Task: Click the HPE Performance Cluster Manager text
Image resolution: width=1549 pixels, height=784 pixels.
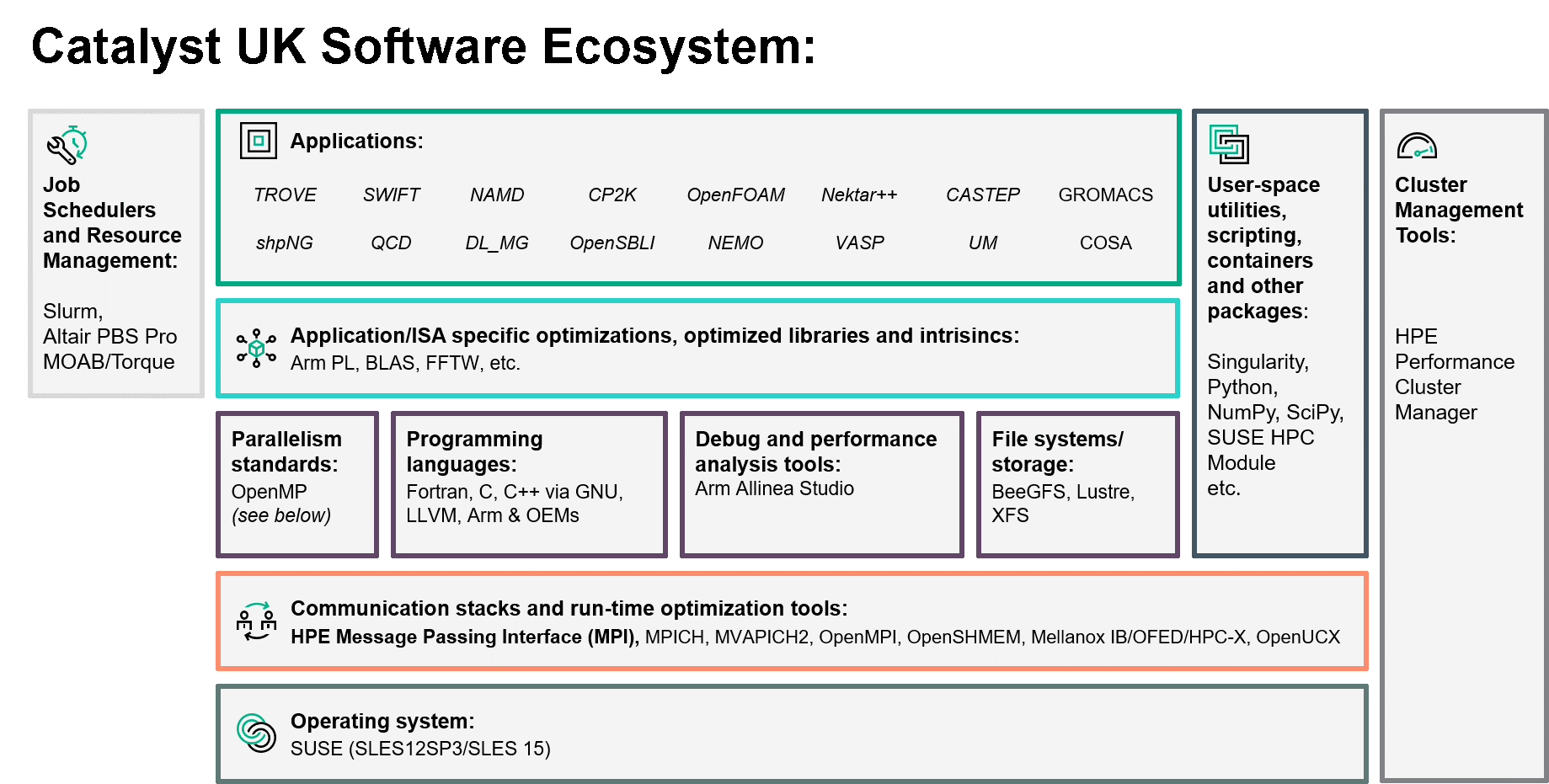Action: point(1455,375)
